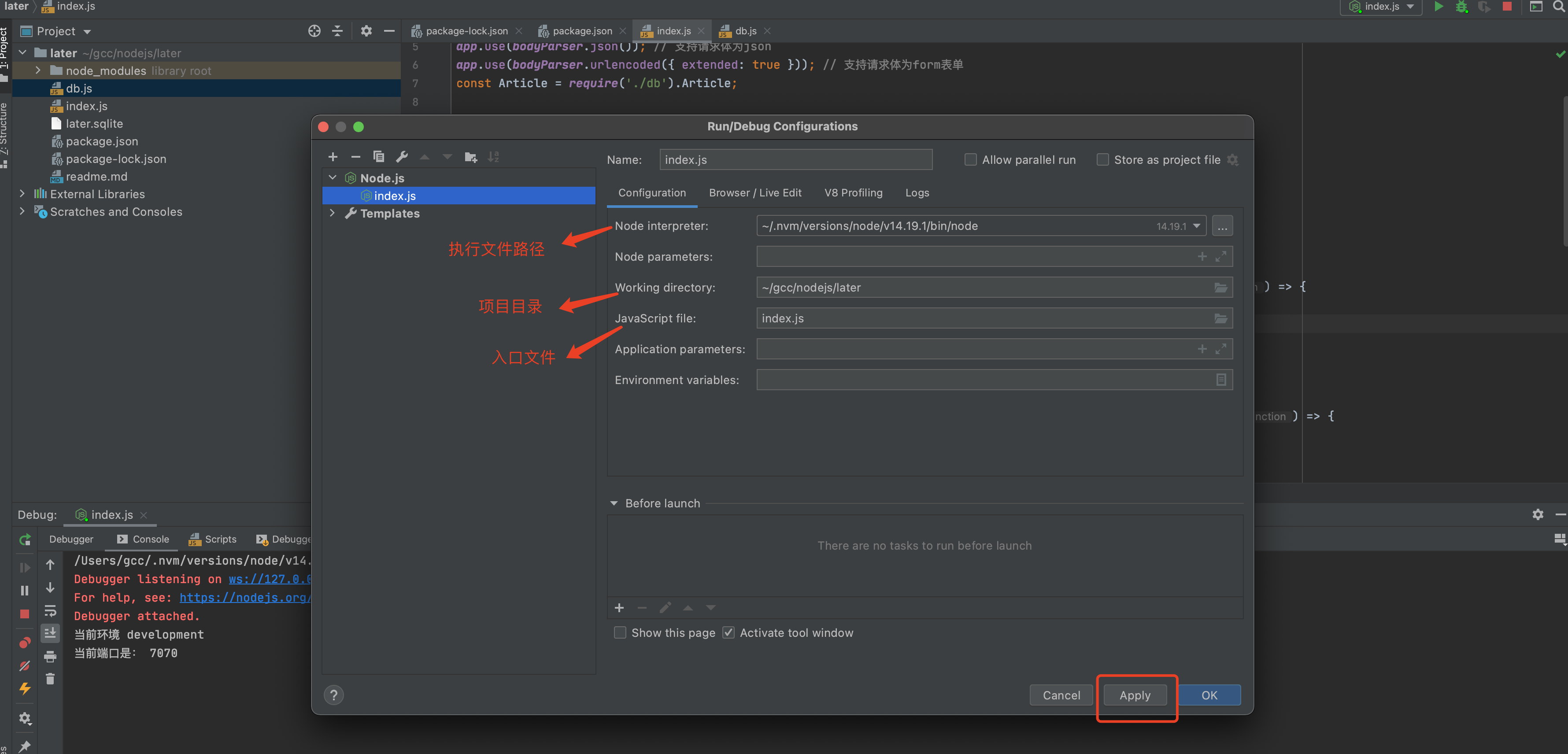
Task: Clear console trash icon
Action: tap(50, 679)
